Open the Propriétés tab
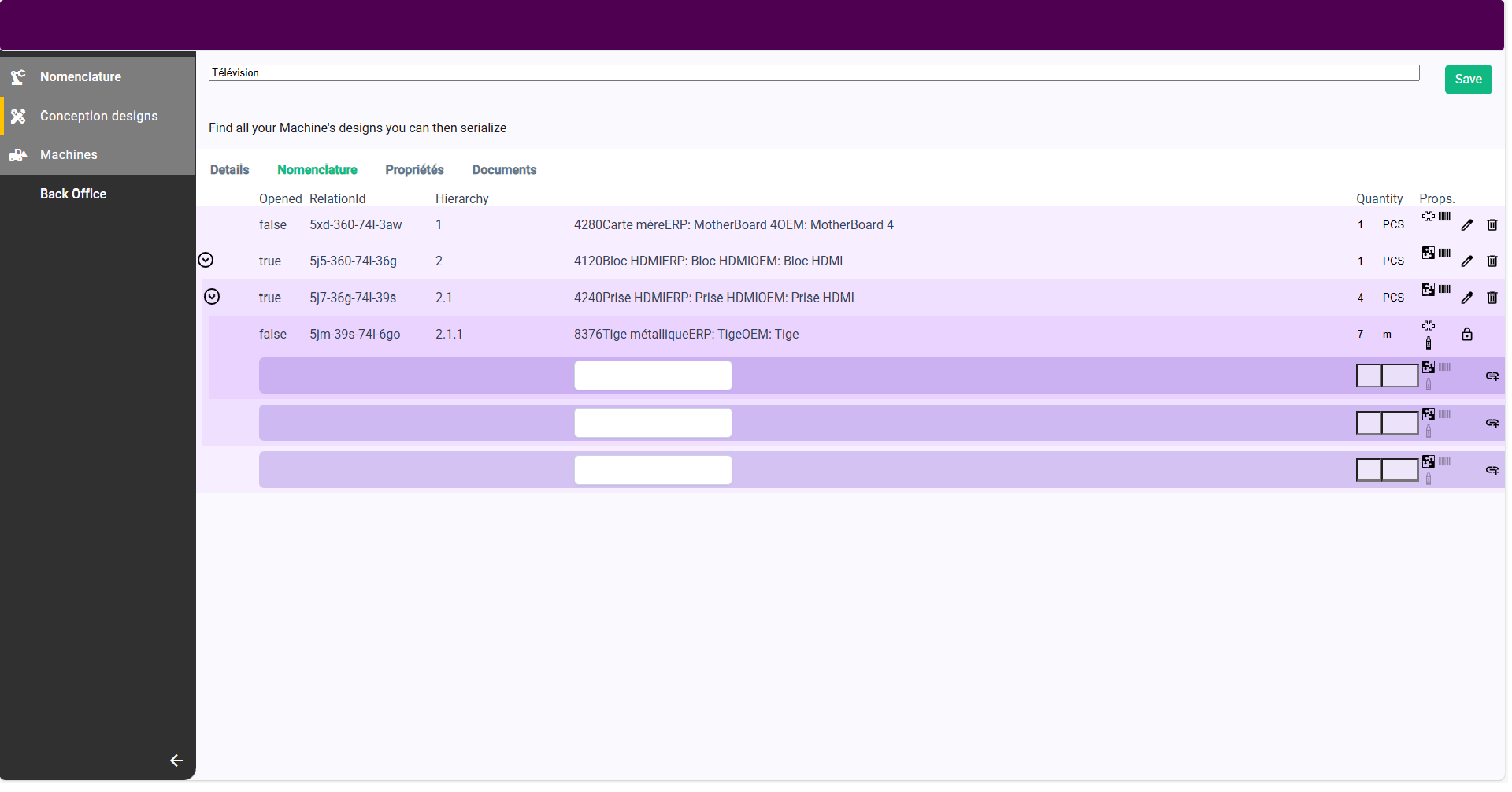This screenshot has height=792, width=1512. (414, 170)
